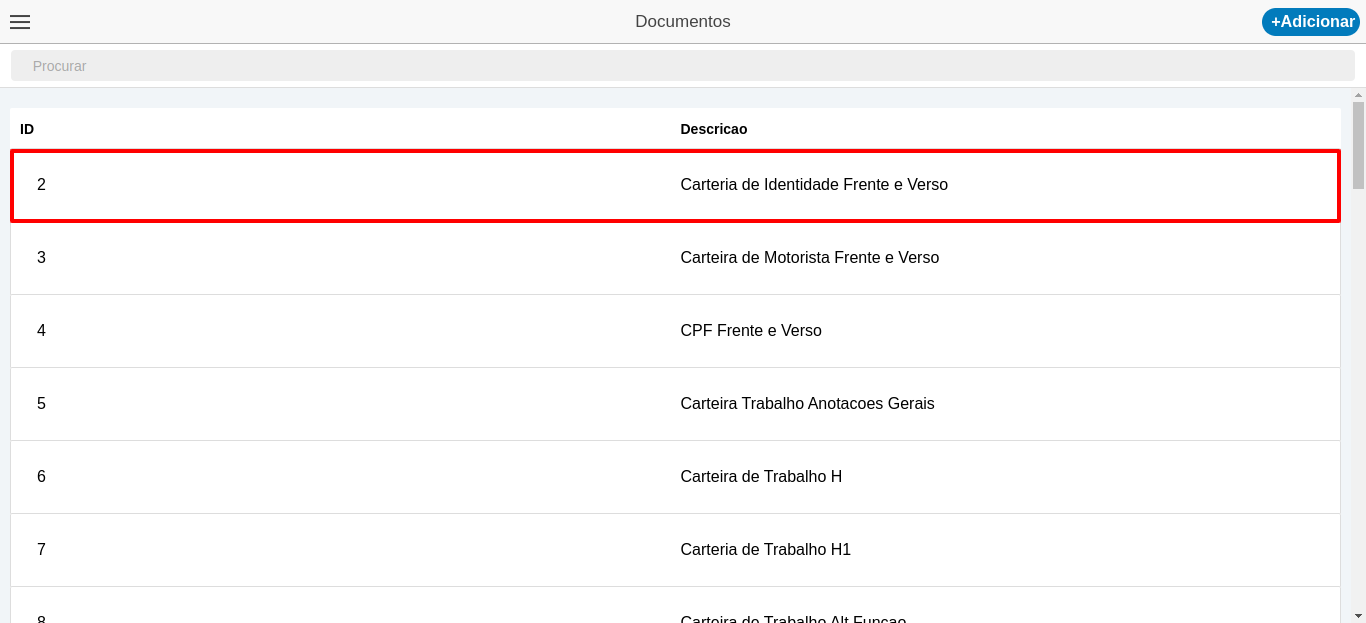
Task: Click the ID cell showing 5
Action: point(41,404)
